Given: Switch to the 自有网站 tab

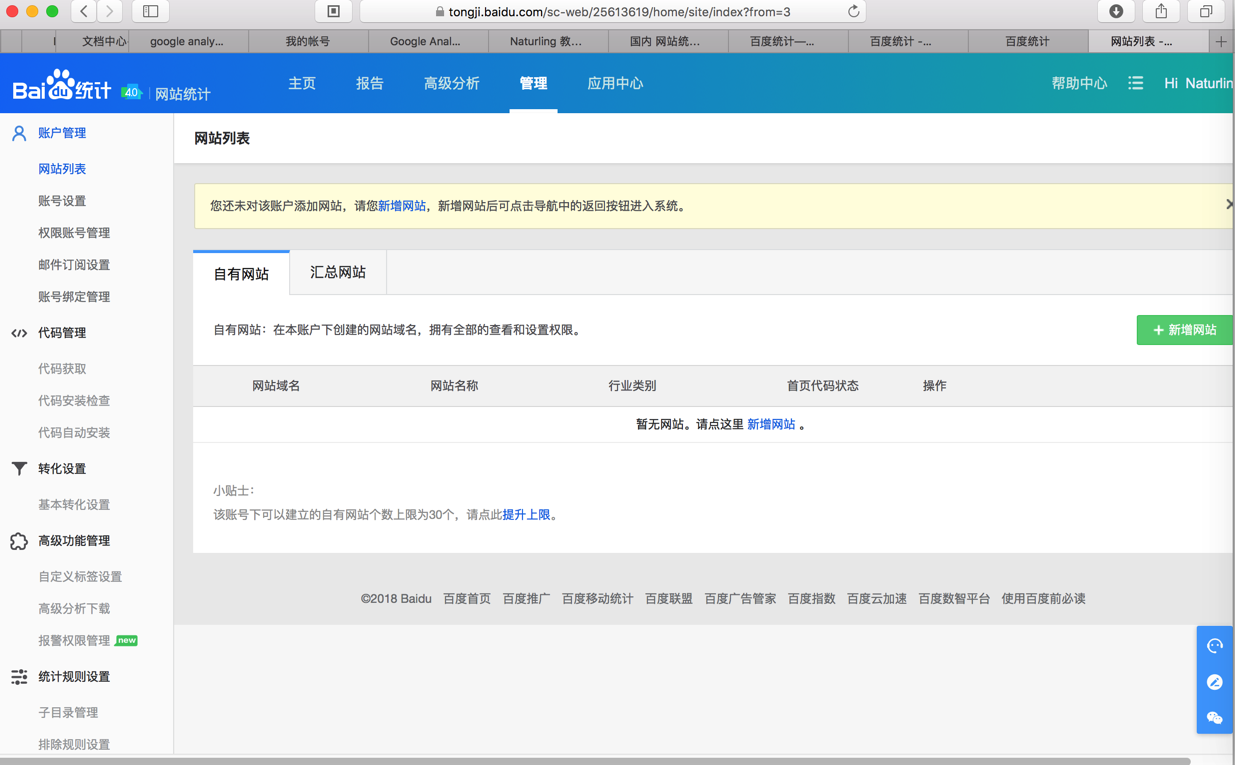Looking at the screenshot, I should 241,273.
